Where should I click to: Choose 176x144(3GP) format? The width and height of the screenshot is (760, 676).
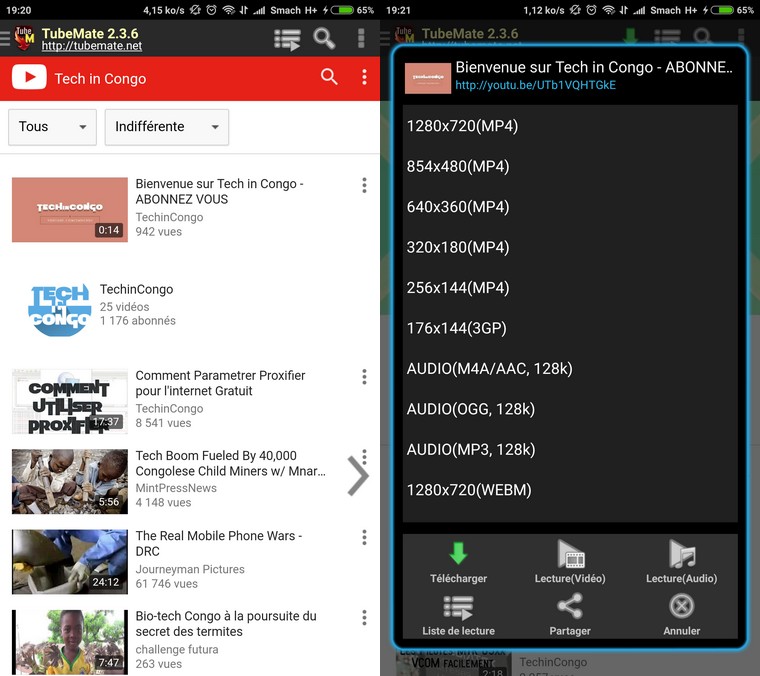(570, 328)
